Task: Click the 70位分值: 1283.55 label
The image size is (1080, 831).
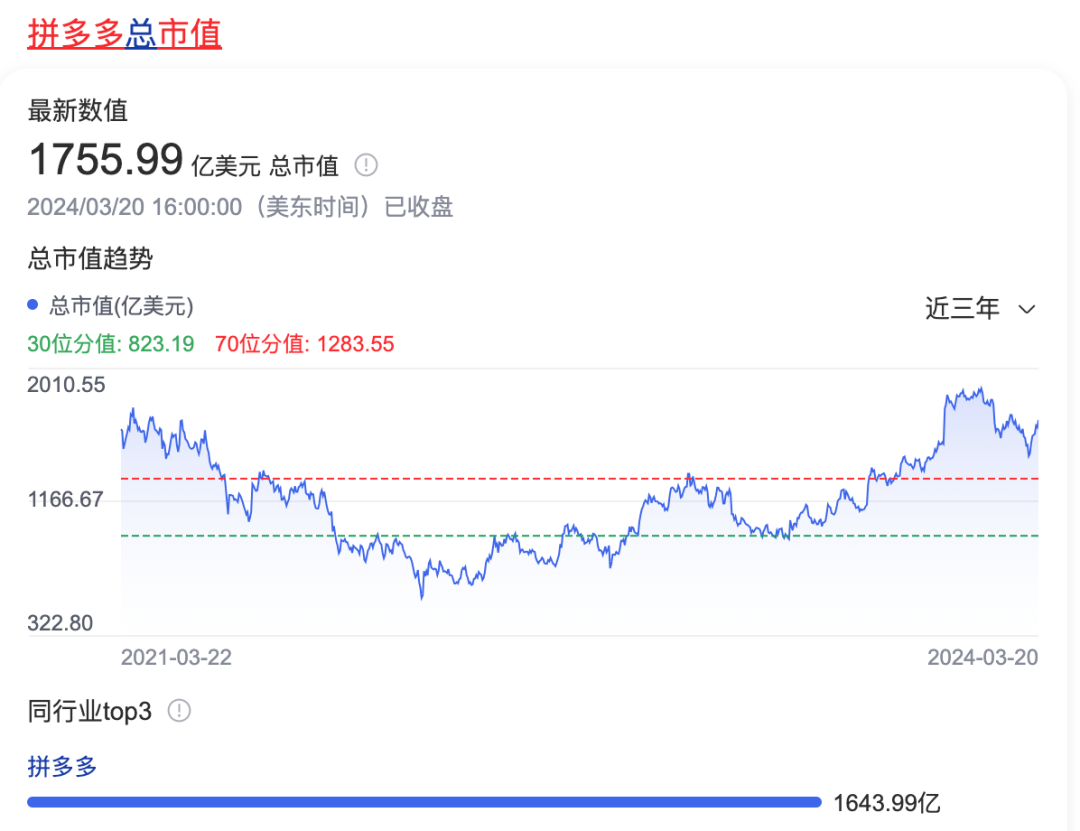Action: click(x=304, y=344)
